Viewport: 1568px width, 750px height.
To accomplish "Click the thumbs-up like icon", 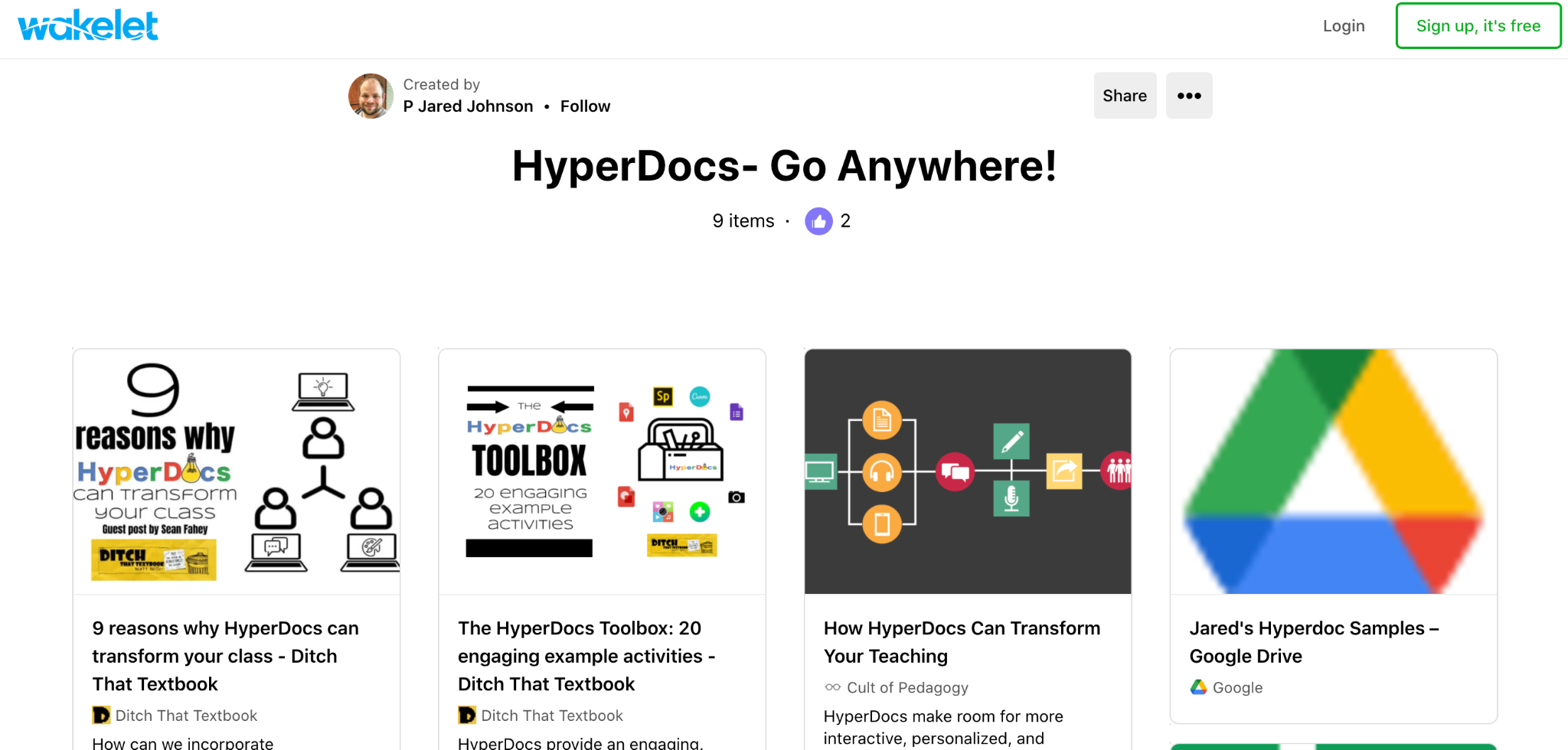I will [x=818, y=221].
